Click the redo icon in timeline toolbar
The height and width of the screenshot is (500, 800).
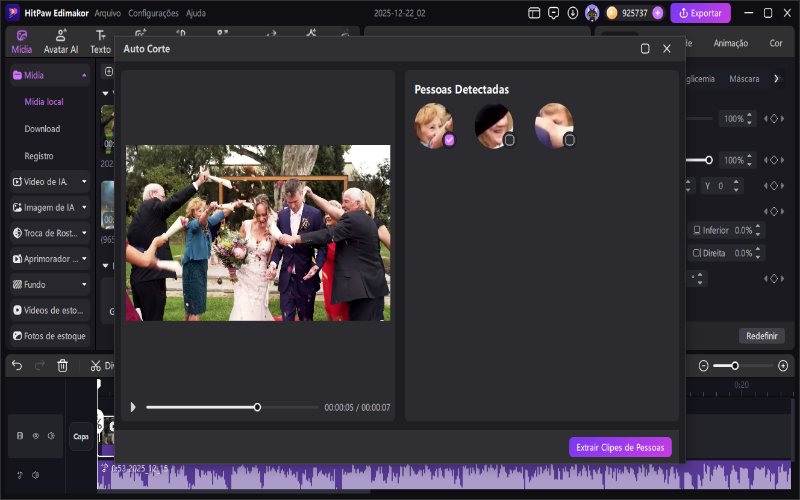39,365
